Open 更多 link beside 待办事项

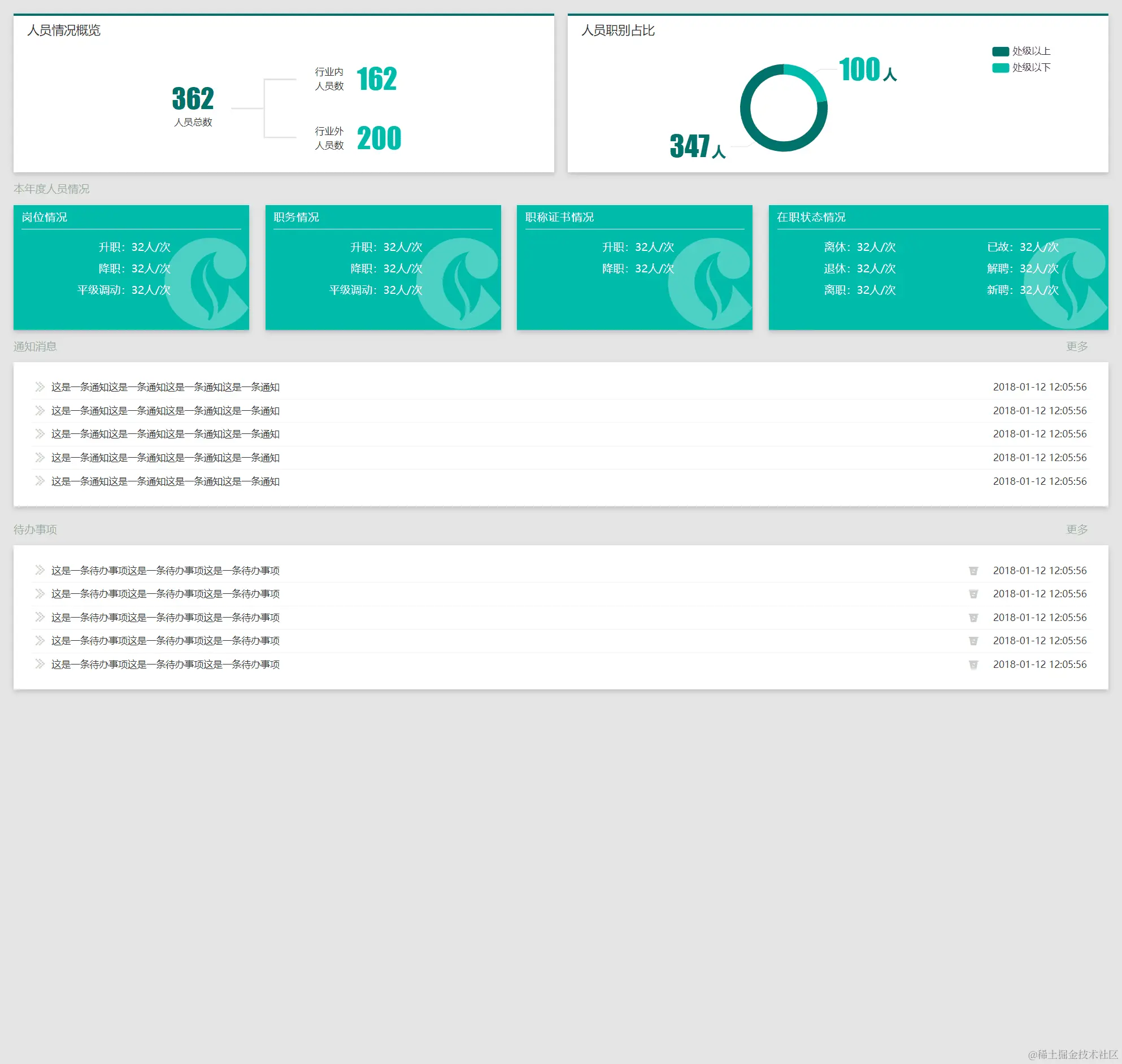1076,529
